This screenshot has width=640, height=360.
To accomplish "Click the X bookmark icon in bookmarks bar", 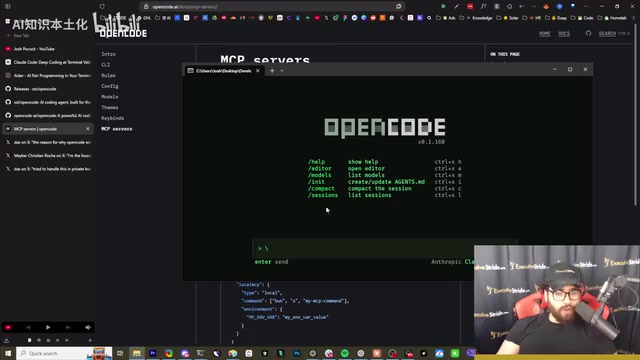I will coord(326,18).
